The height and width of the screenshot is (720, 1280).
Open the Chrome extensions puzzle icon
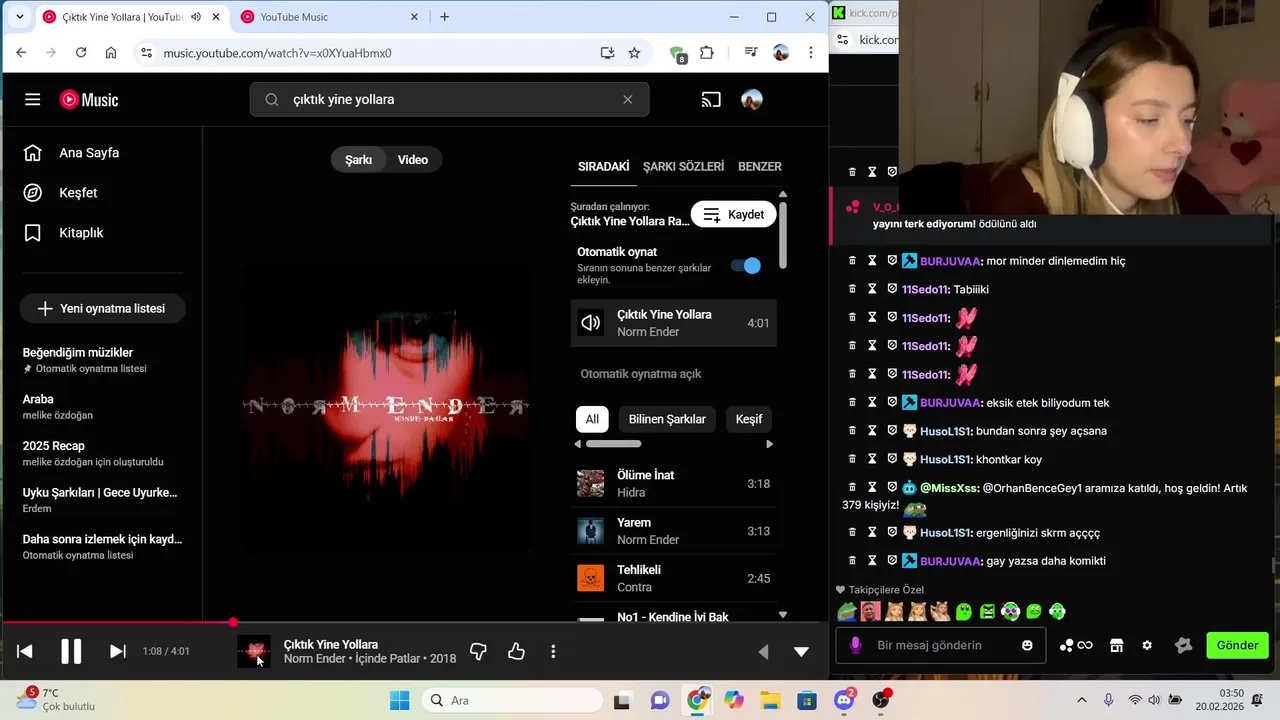(707, 53)
